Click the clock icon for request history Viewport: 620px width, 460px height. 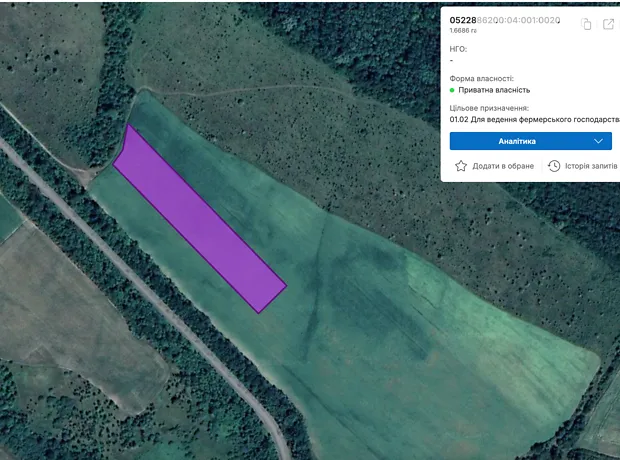coord(554,166)
